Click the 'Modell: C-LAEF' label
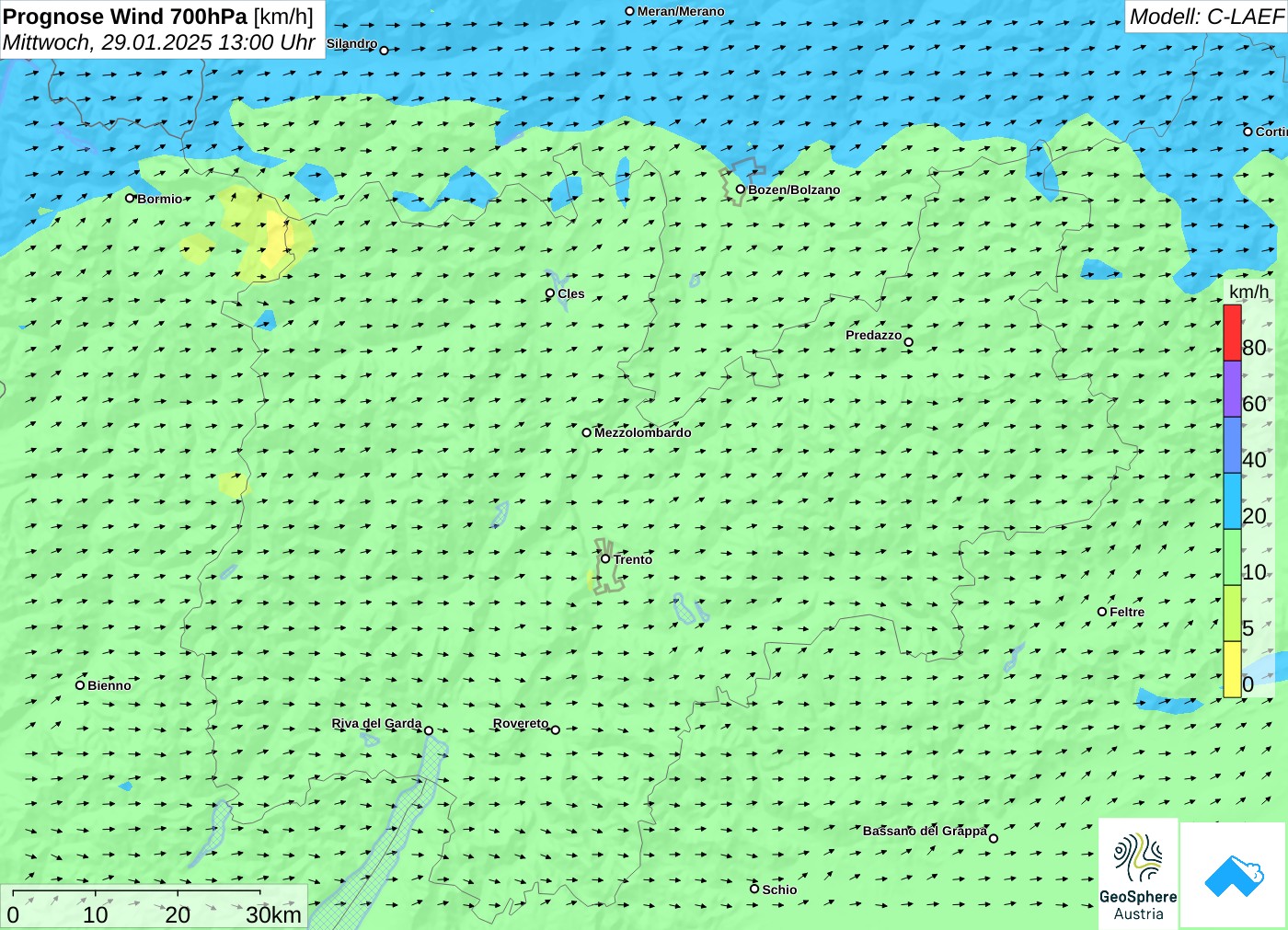Viewport: 1288px width, 930px height. (1206, 17)
